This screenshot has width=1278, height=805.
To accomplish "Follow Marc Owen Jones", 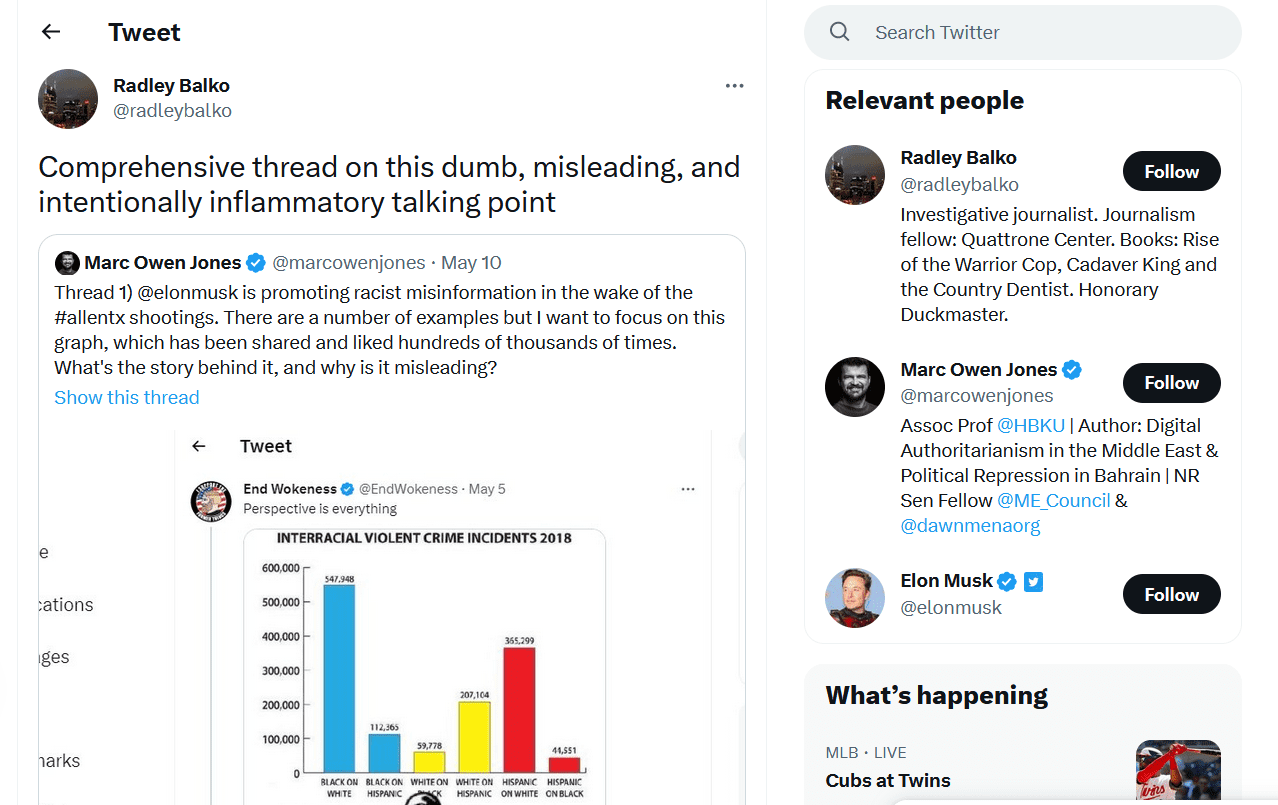I will (x=1172, y=383).
